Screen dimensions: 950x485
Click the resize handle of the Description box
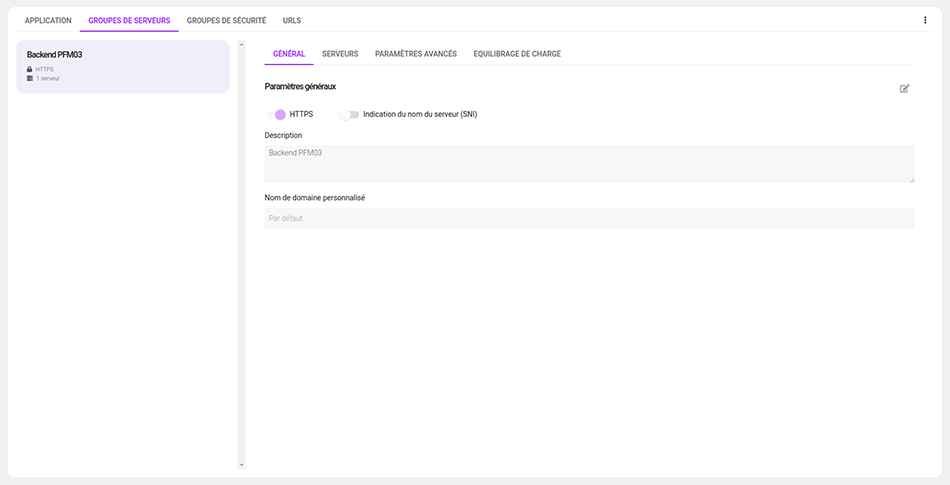click(x=910, y=178)
